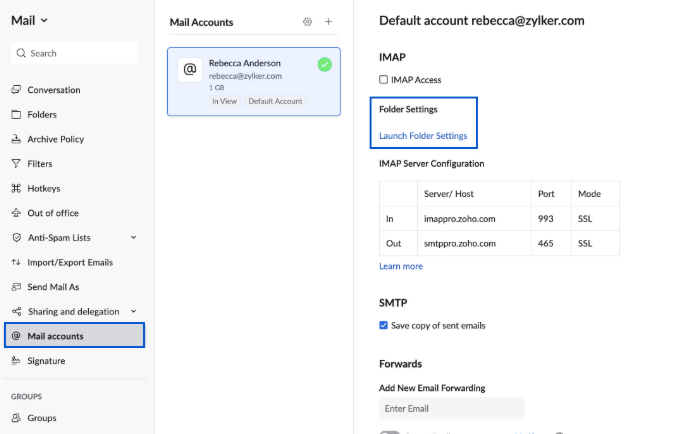Viewport: 688px width, 434px height.
Task: Click the Conversation chat bubble icon
Action: pos(16,90)
